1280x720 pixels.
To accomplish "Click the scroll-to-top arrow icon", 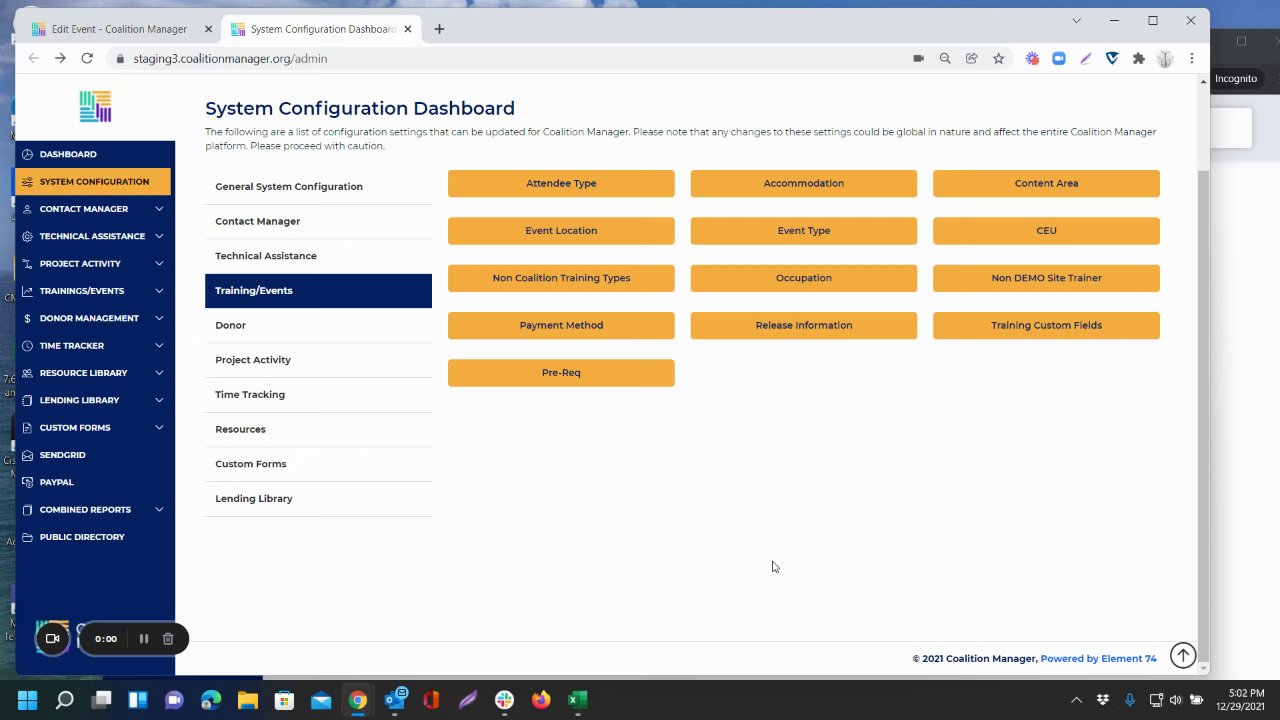I will click(1183, 656).
